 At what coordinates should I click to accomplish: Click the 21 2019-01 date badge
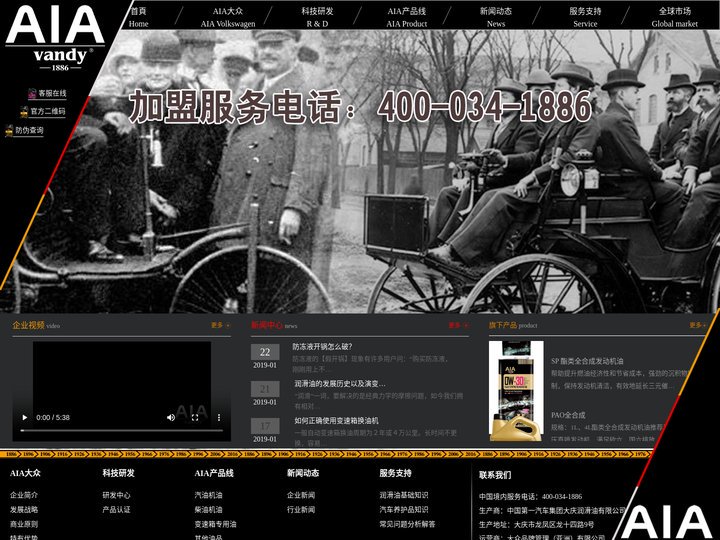tap(265, 394)
